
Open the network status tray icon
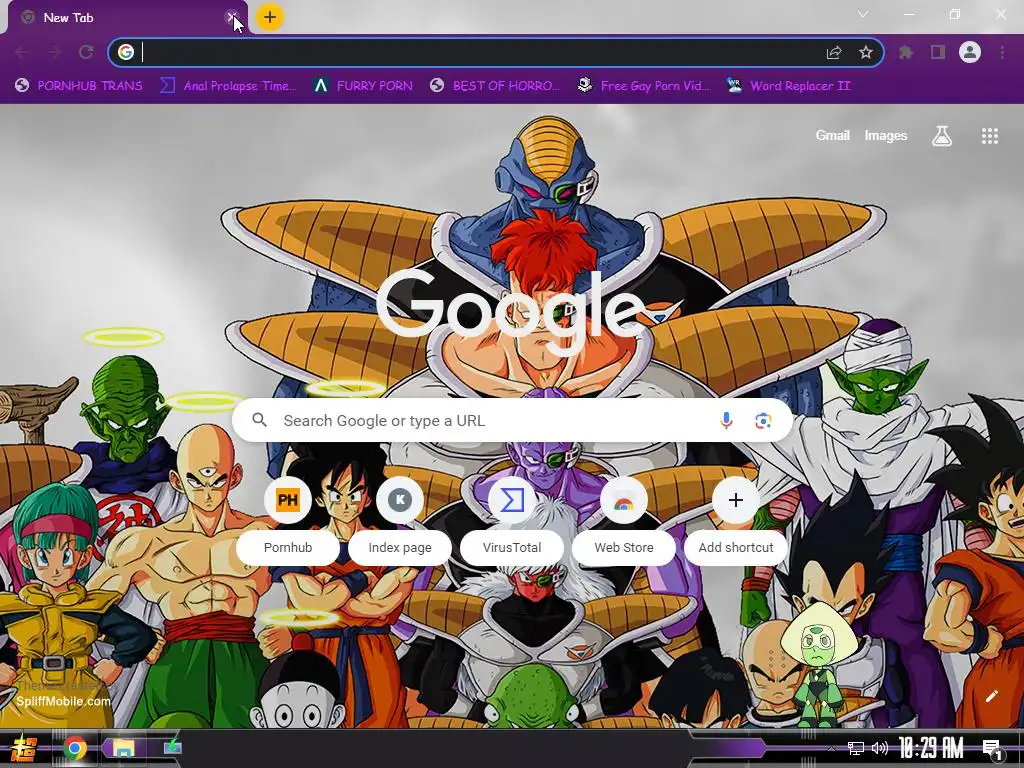(855, 748)
